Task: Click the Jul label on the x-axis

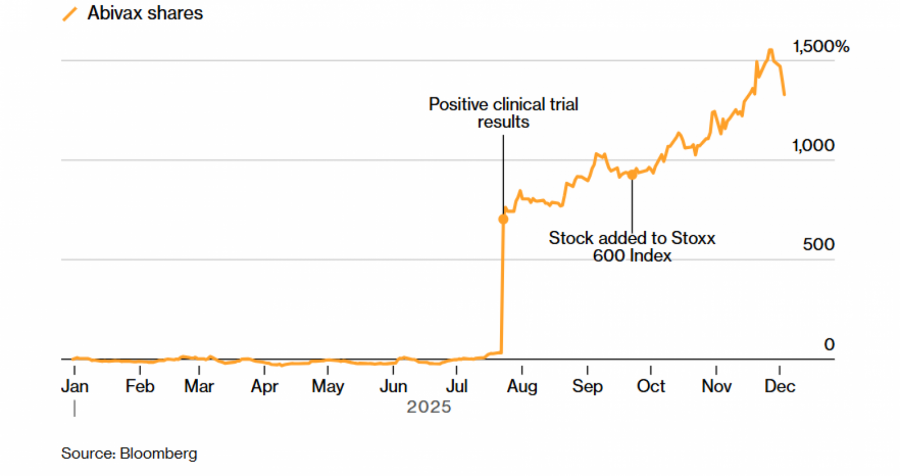Action: click(x=458, y=386)
